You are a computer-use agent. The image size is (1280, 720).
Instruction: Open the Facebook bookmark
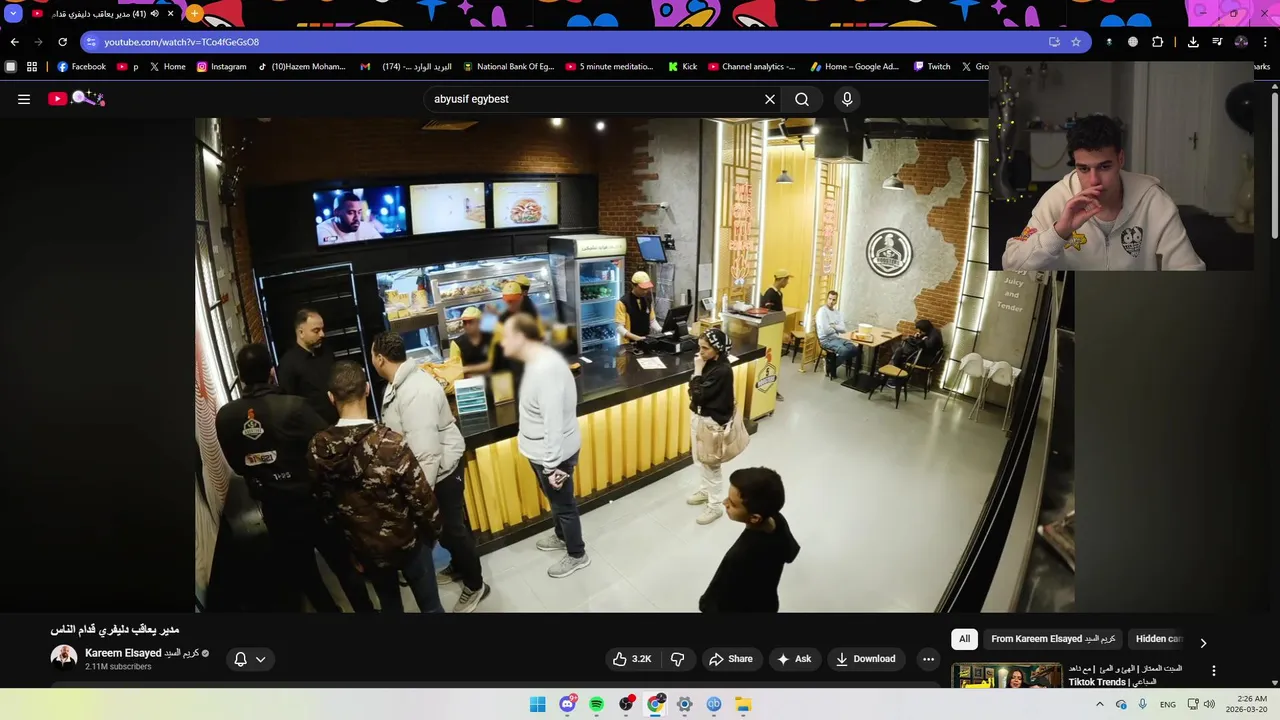pos(81,67)
